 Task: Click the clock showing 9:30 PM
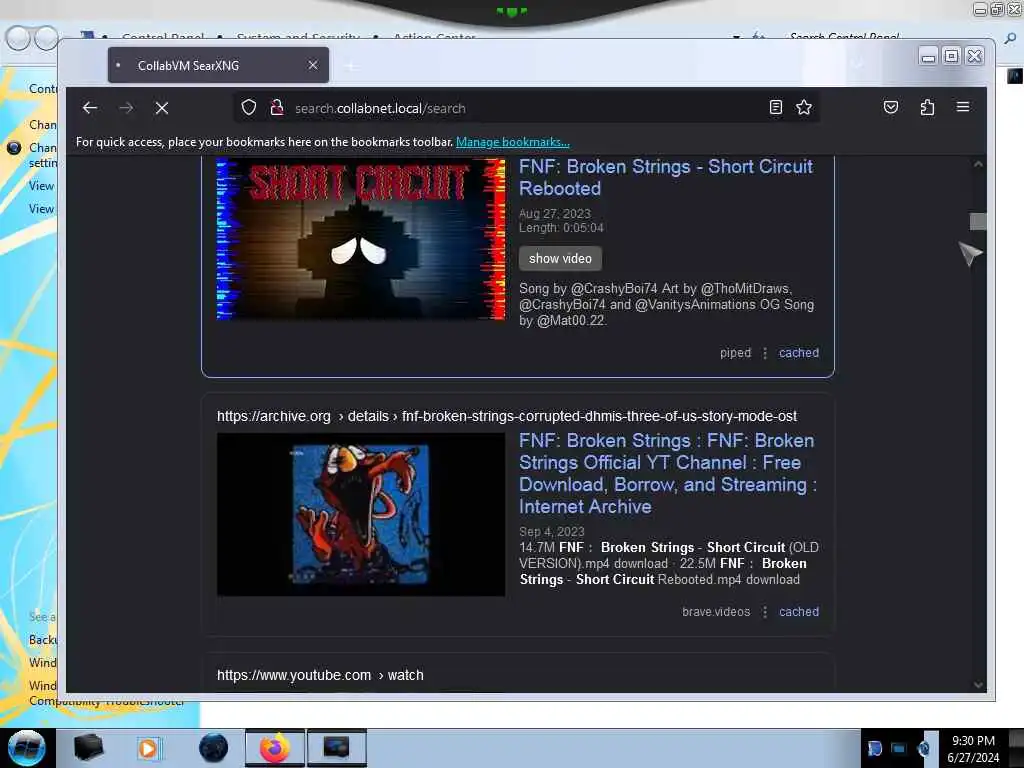[973, 748]
